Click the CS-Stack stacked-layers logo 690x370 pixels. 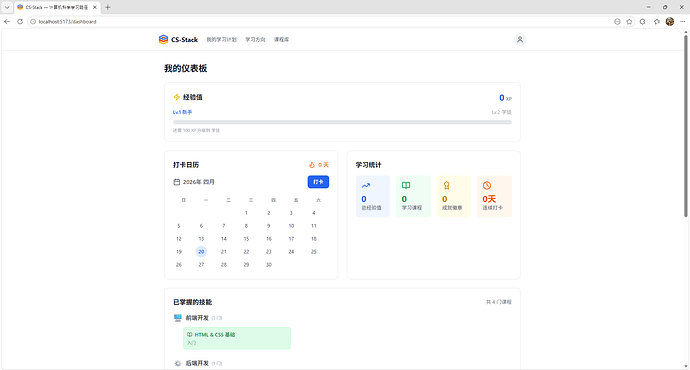(163, 40)
